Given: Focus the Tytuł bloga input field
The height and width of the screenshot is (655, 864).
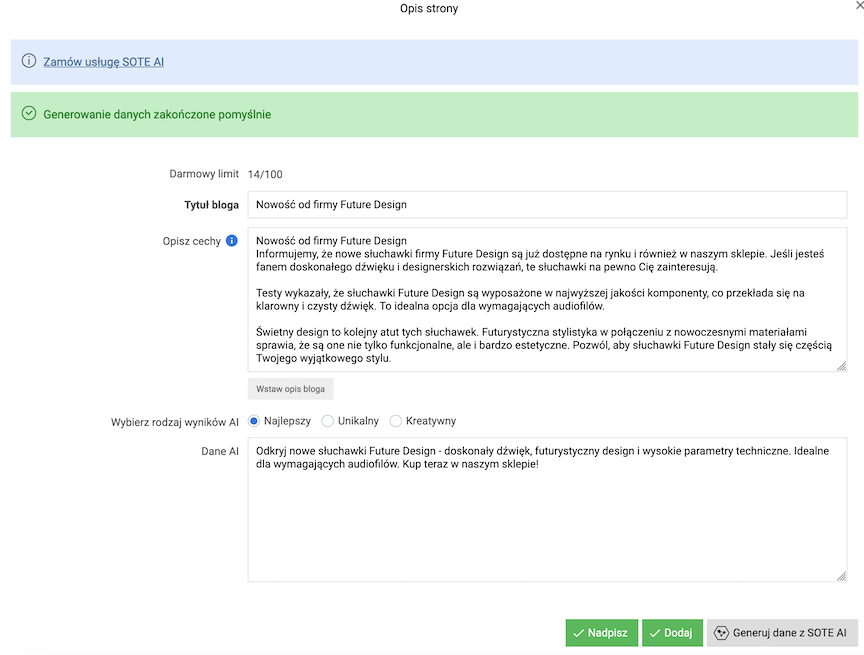Looking at the screenshot, I should point(547,205).
